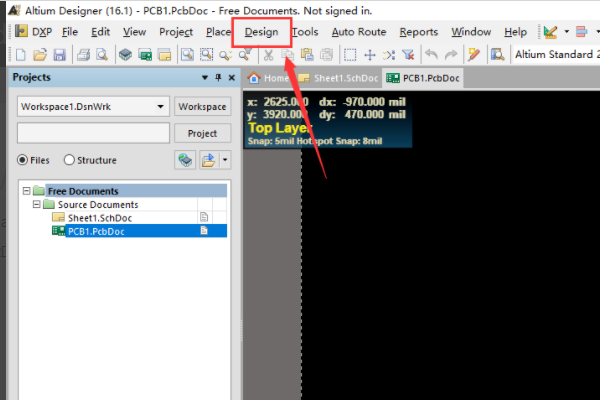Zoom to fit document icon
The image size is (600, 400).
pyautogui.click(x=187, y=55)
